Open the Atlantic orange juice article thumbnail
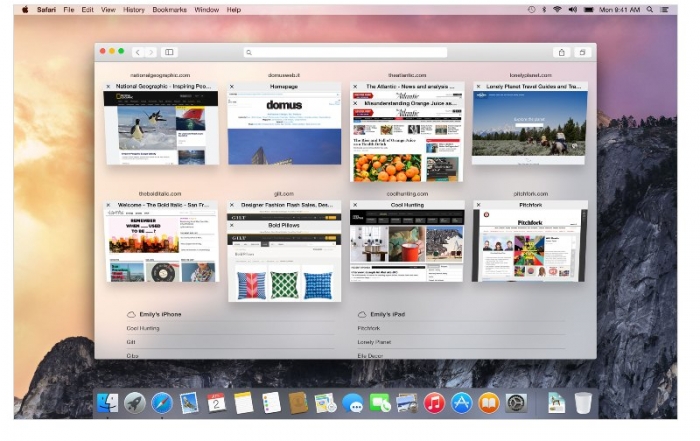 pyautogui.click(x=406, y=145)
